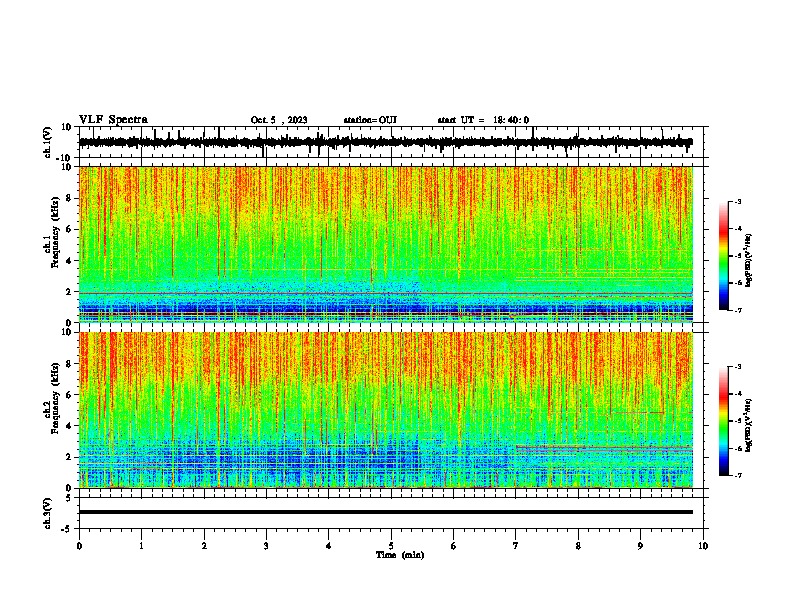This screenshot has width=792, height=612.
Task: Click tick label "3" on Time axis
Action: coord(266,546)
